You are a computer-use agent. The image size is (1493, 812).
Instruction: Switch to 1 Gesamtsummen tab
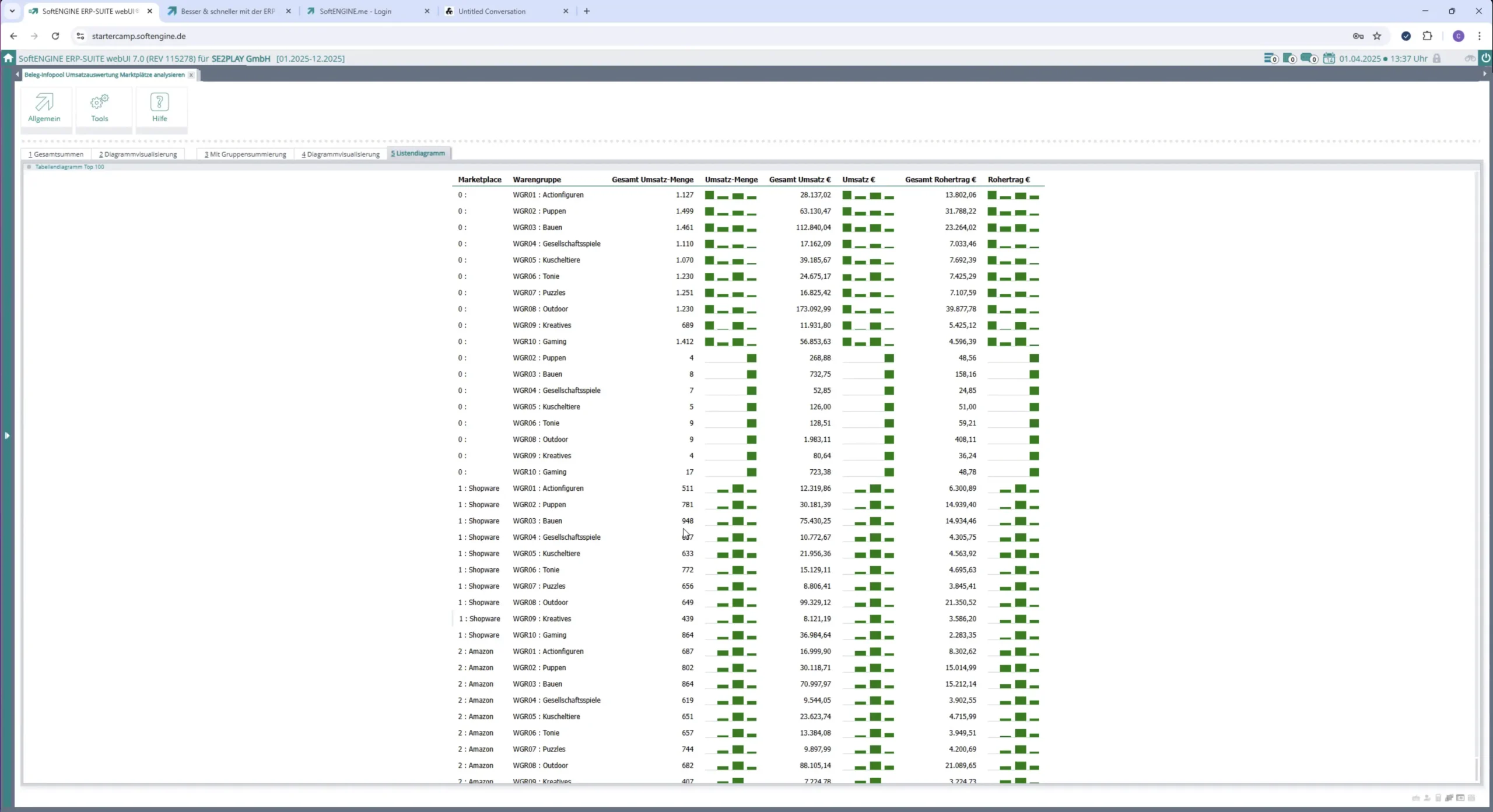tap(56, 154)
